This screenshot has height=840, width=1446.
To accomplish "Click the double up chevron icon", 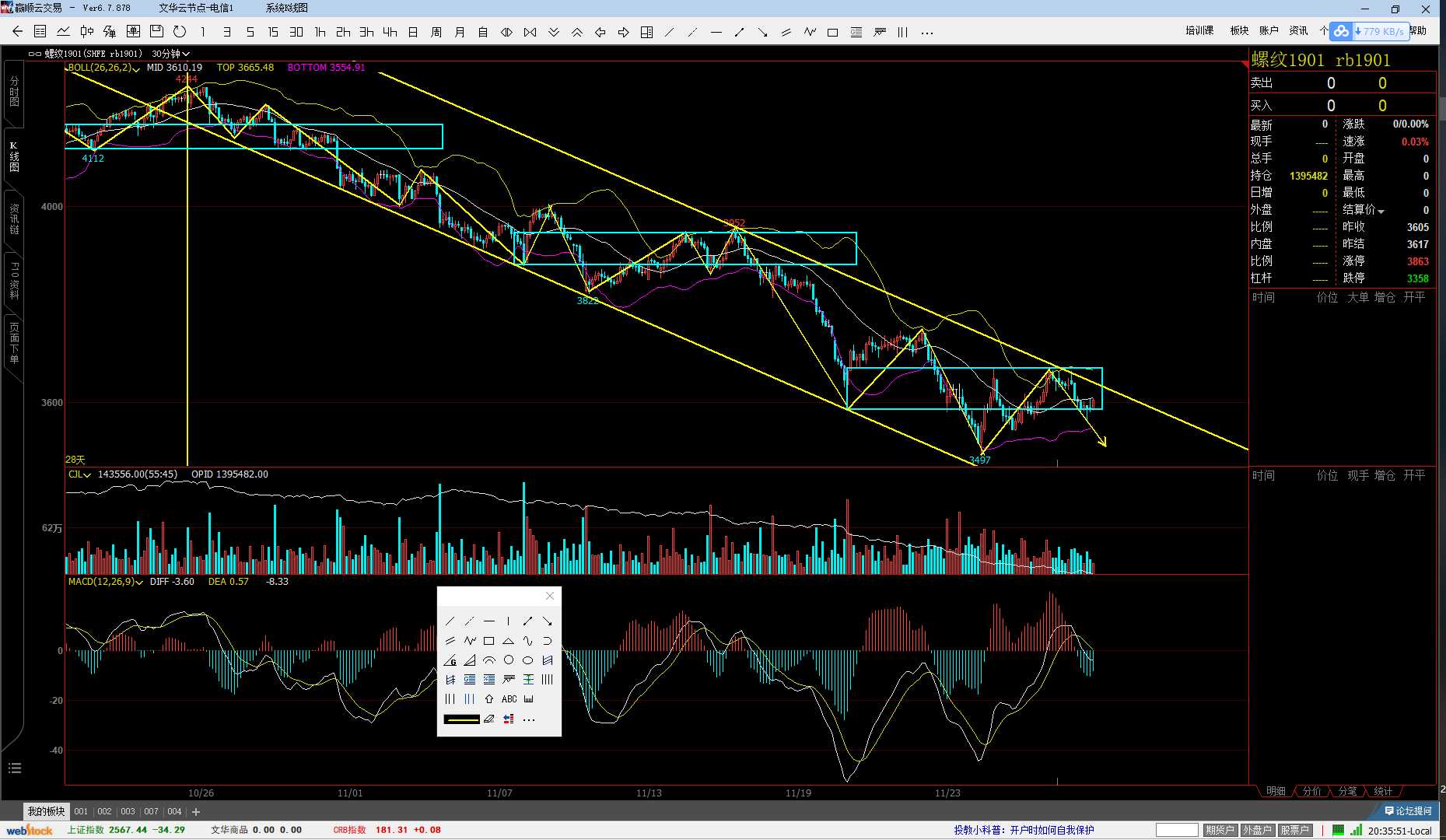I will pos(577,32).
